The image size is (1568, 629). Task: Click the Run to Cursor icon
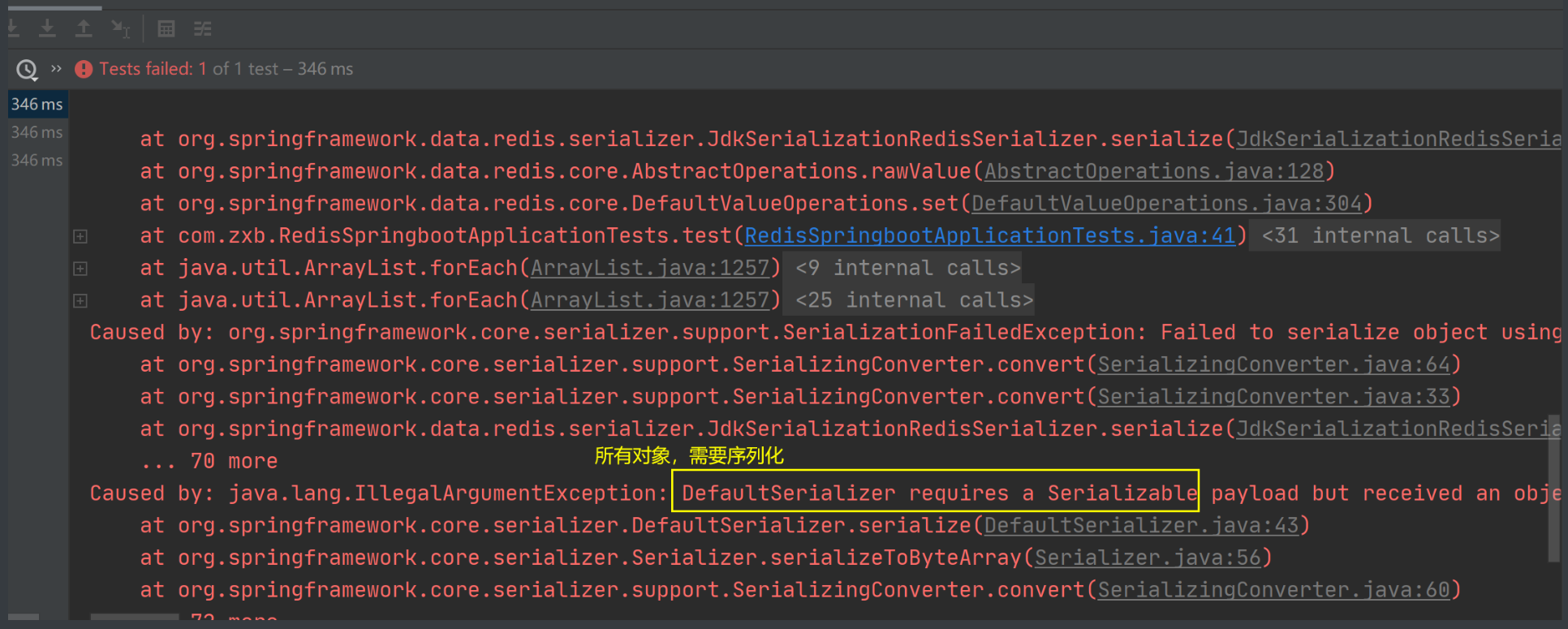120,29
